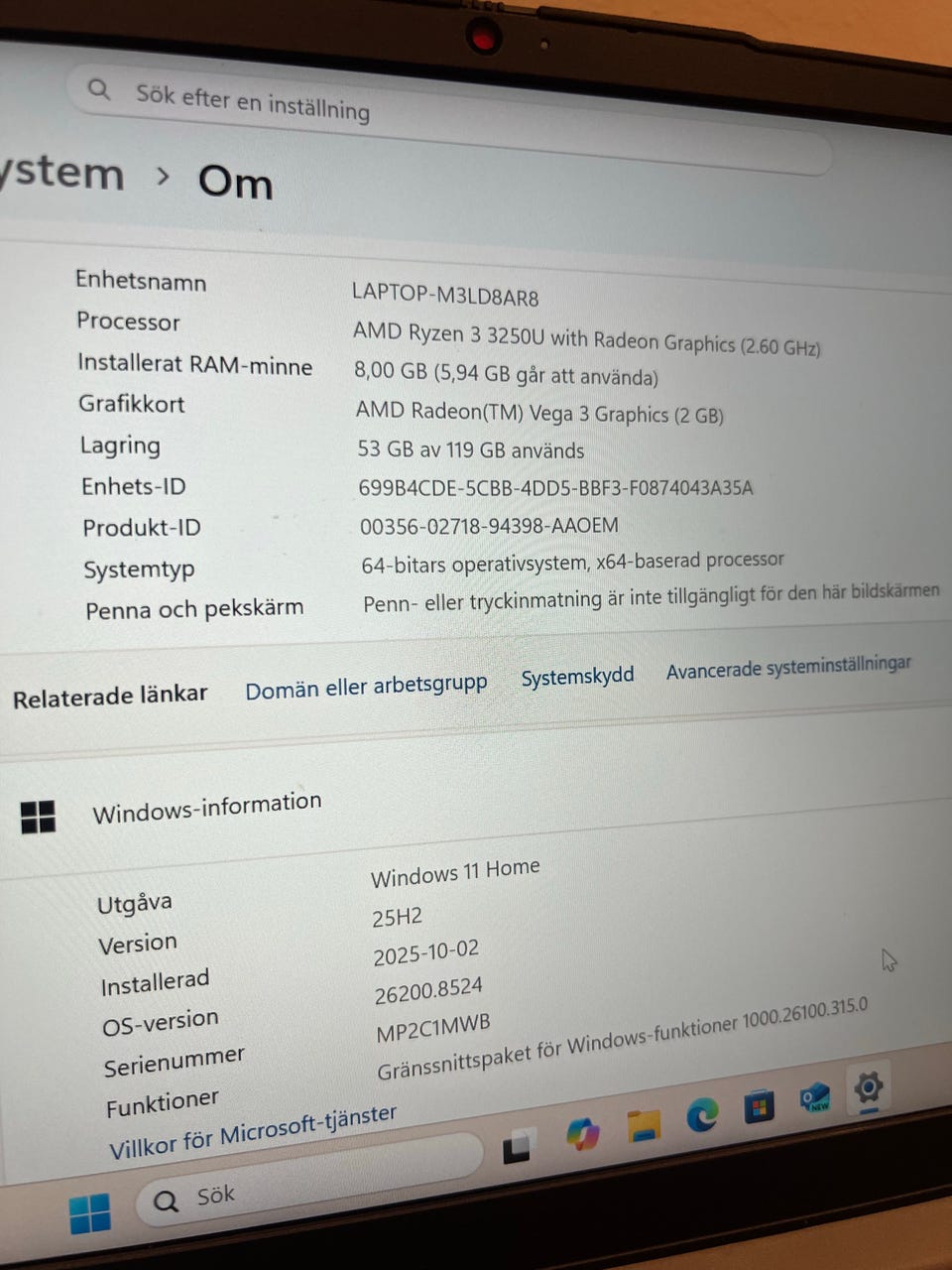Open the Windows Start menu

[x=89, y=1212]
